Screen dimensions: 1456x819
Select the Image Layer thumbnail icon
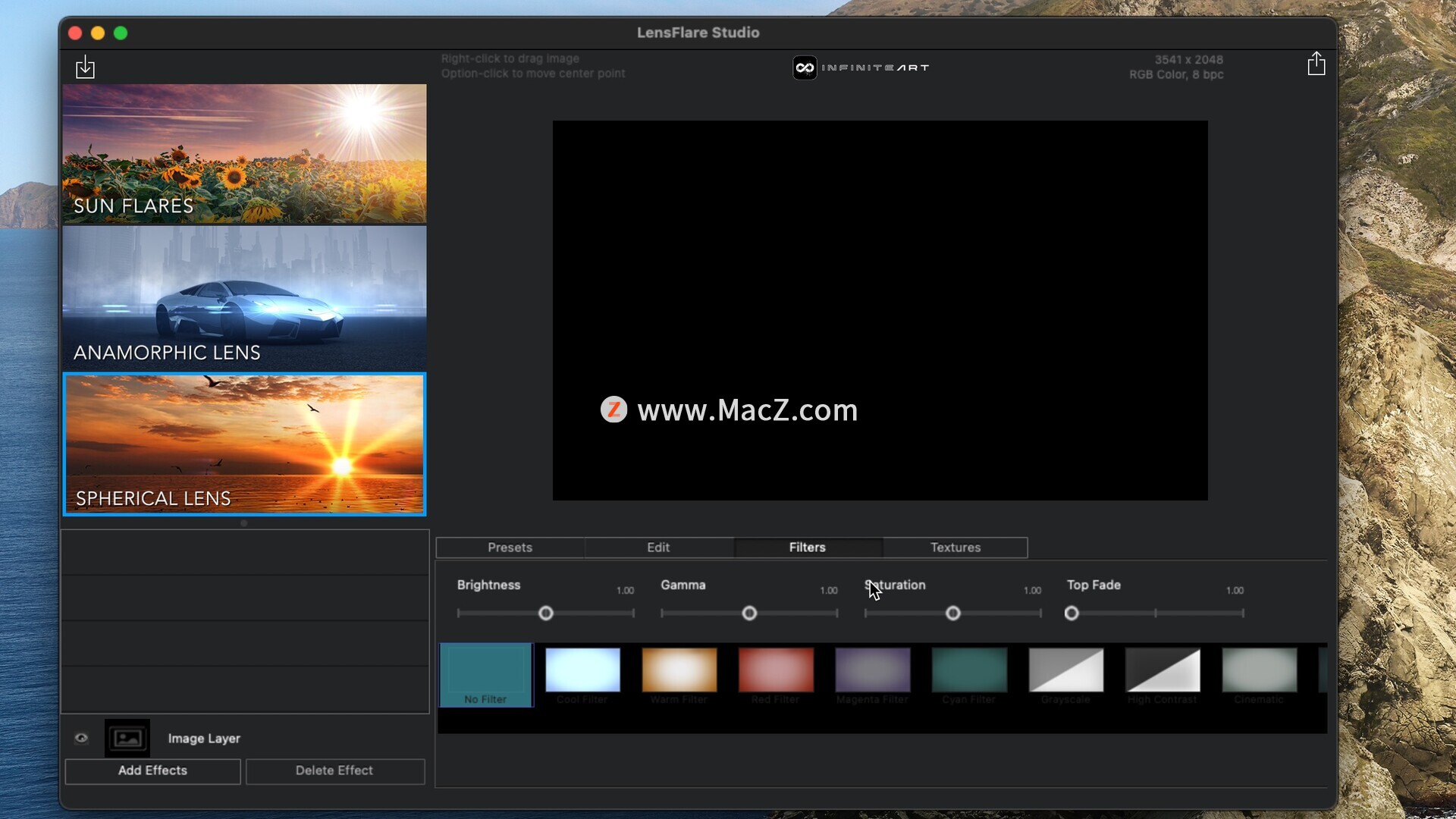coord(127,738)
